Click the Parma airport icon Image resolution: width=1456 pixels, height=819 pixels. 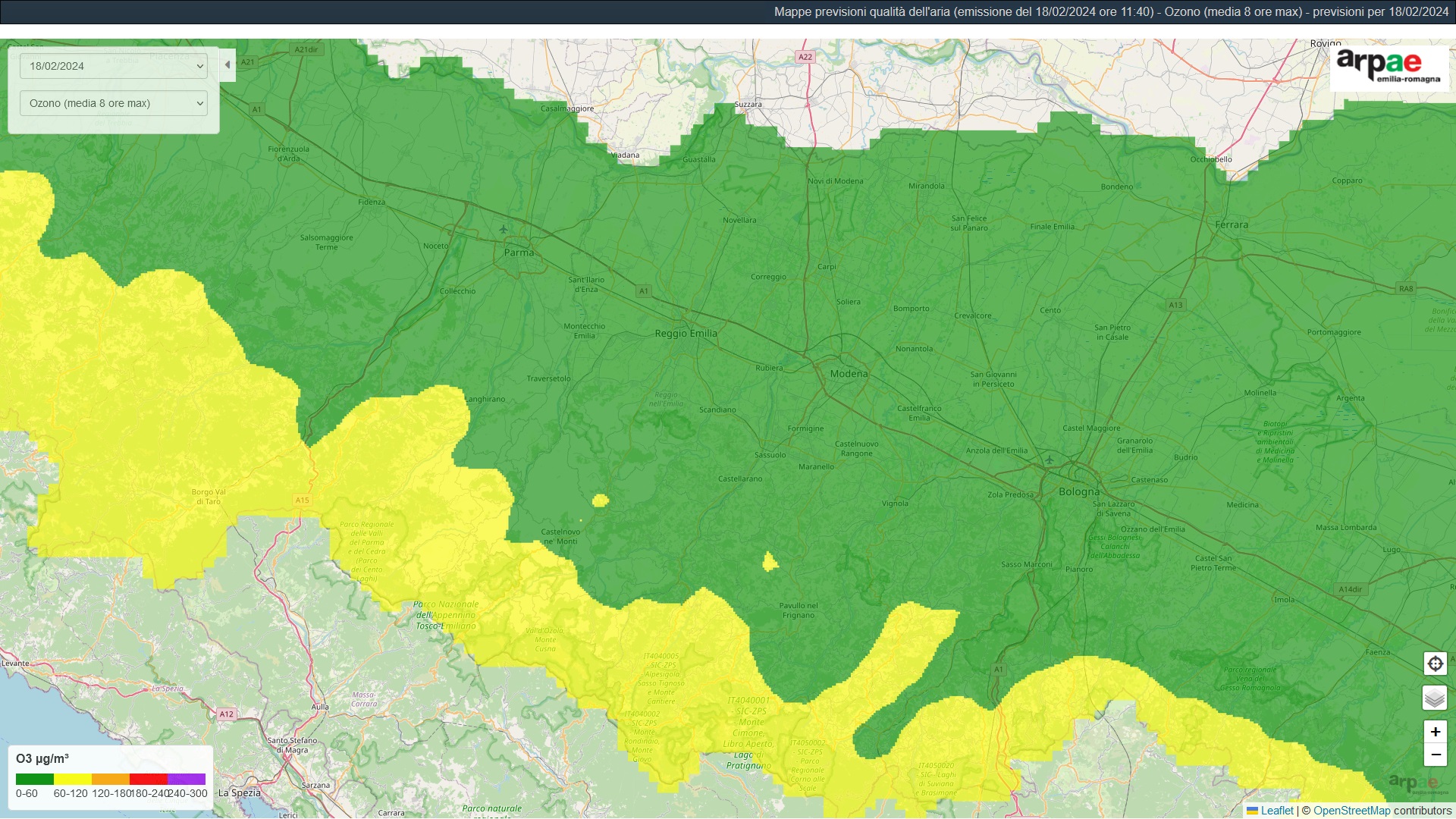pos(504,229)
